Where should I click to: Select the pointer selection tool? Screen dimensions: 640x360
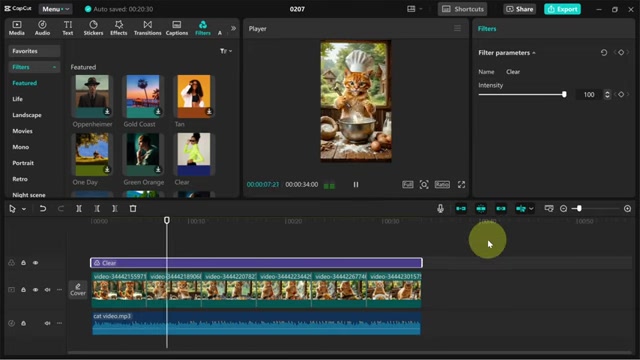pyautogui.click(x=12, y=209)
